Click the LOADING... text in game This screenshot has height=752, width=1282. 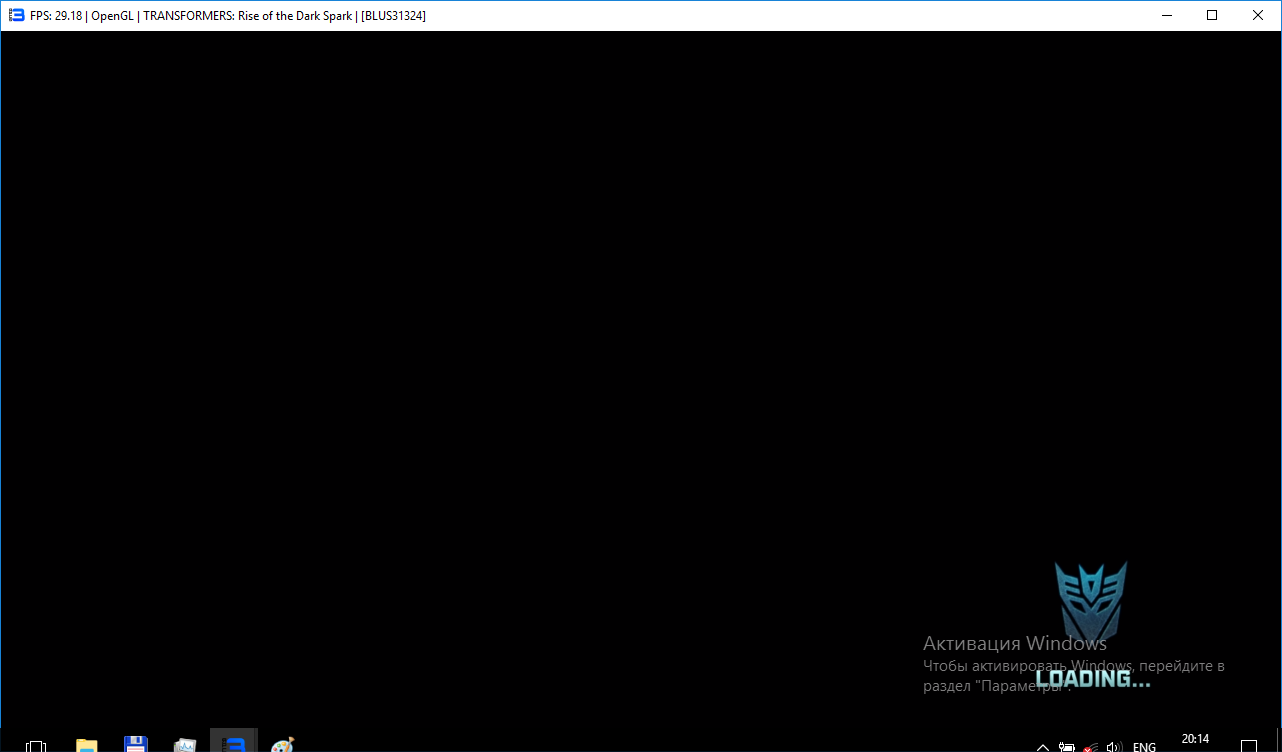(1092, 679)
